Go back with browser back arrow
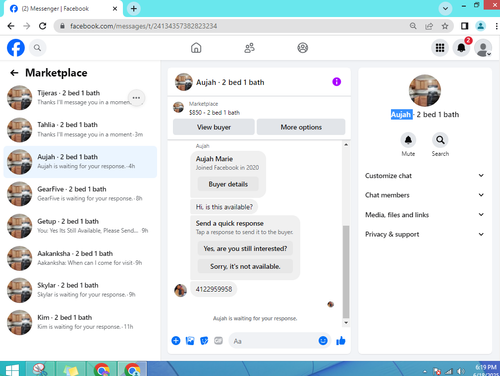The image size is (500, 376). coord(11,26)
